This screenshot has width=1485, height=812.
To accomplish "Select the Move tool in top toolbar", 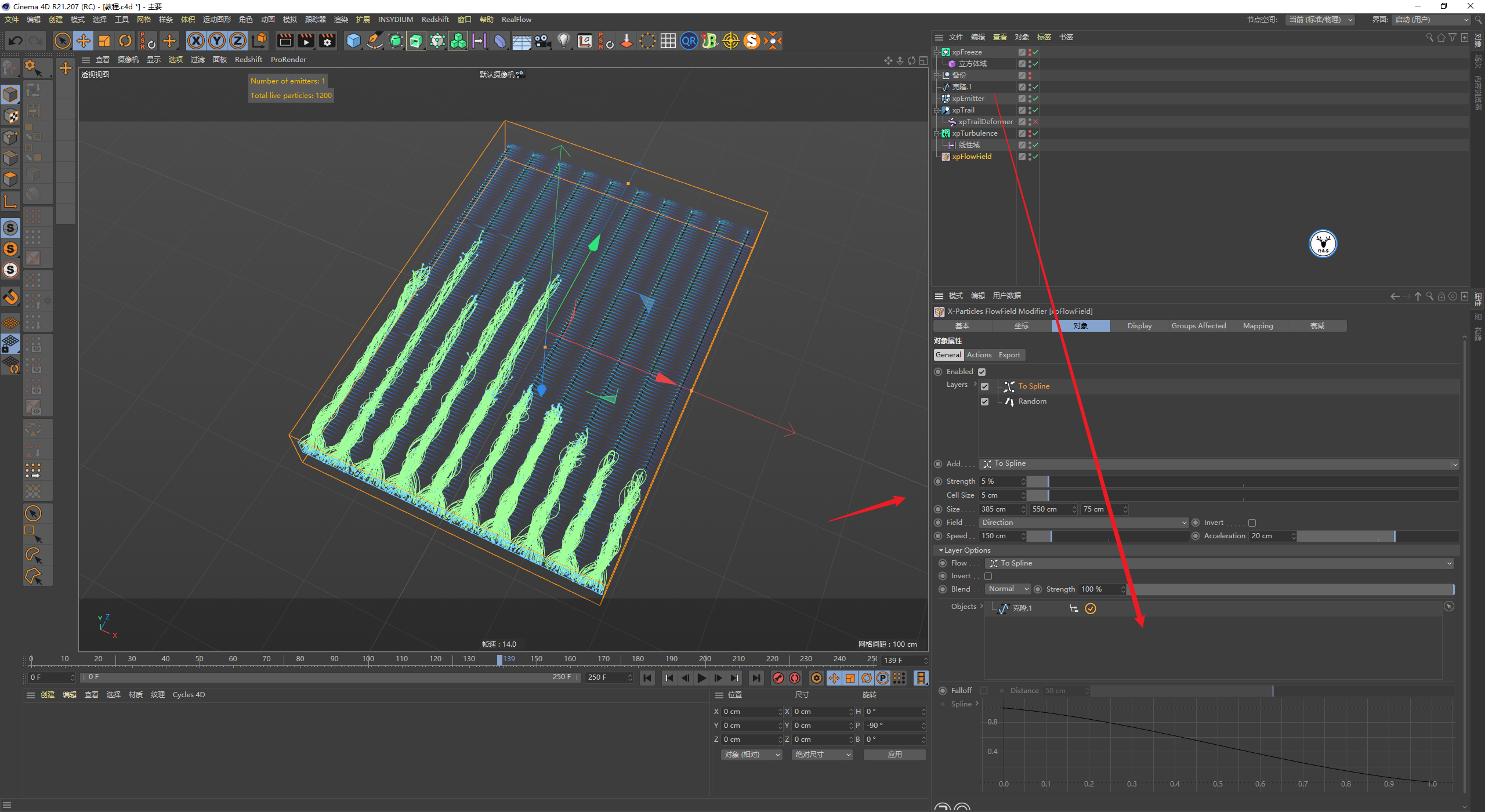I will 84,41.
